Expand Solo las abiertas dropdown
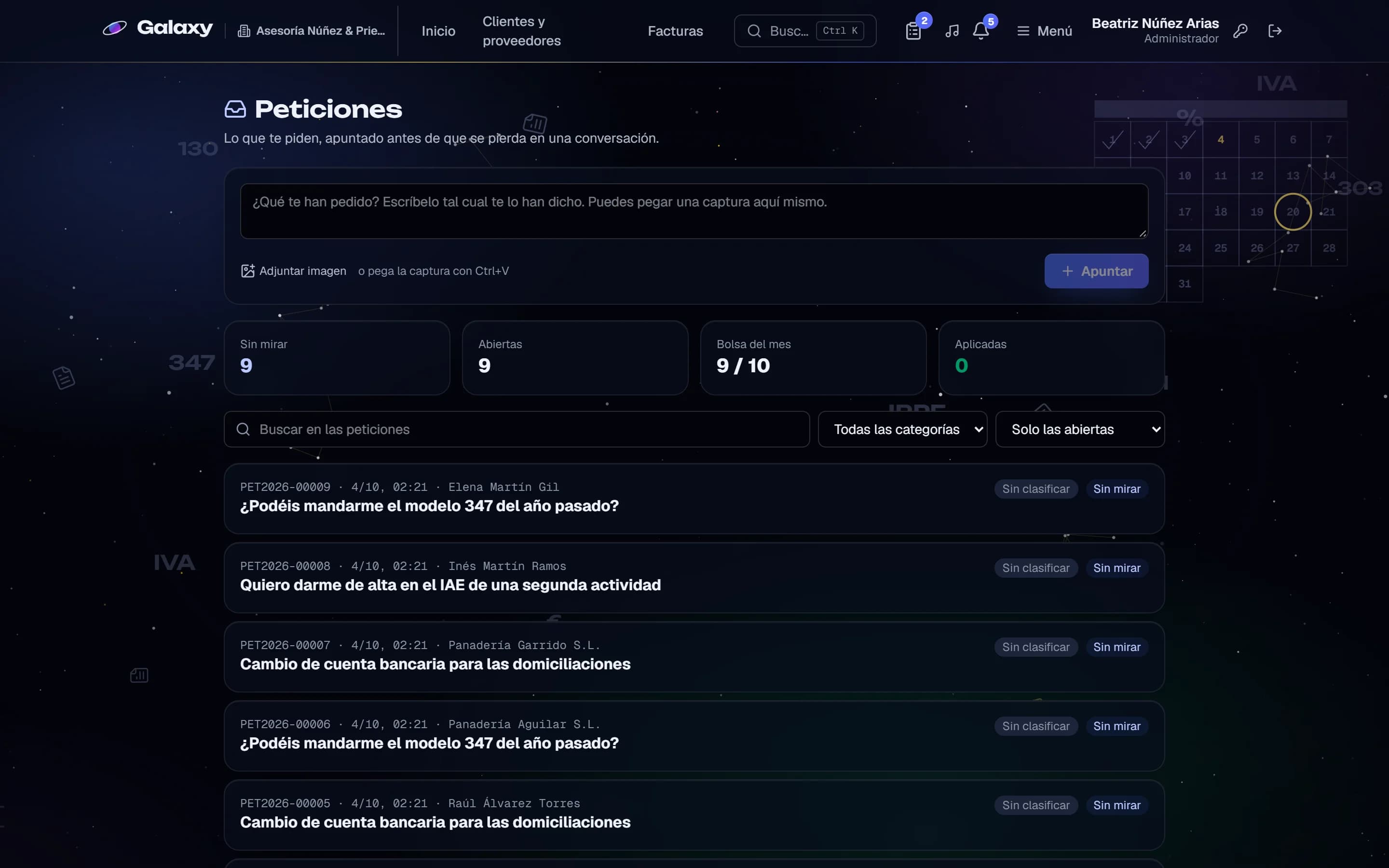The height and width of the screenshot is (868, 1389). tap(1080, 429)
